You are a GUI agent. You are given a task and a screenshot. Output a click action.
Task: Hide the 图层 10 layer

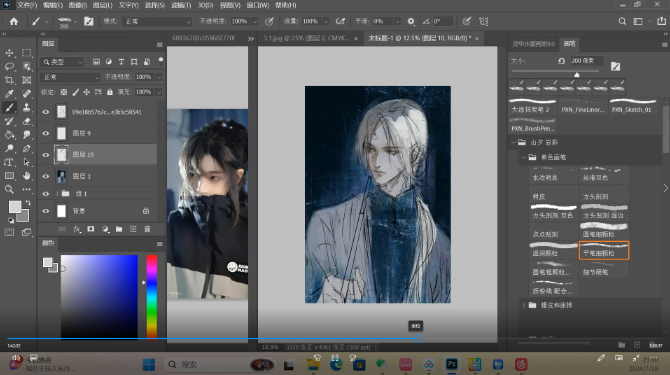(46, 155)
